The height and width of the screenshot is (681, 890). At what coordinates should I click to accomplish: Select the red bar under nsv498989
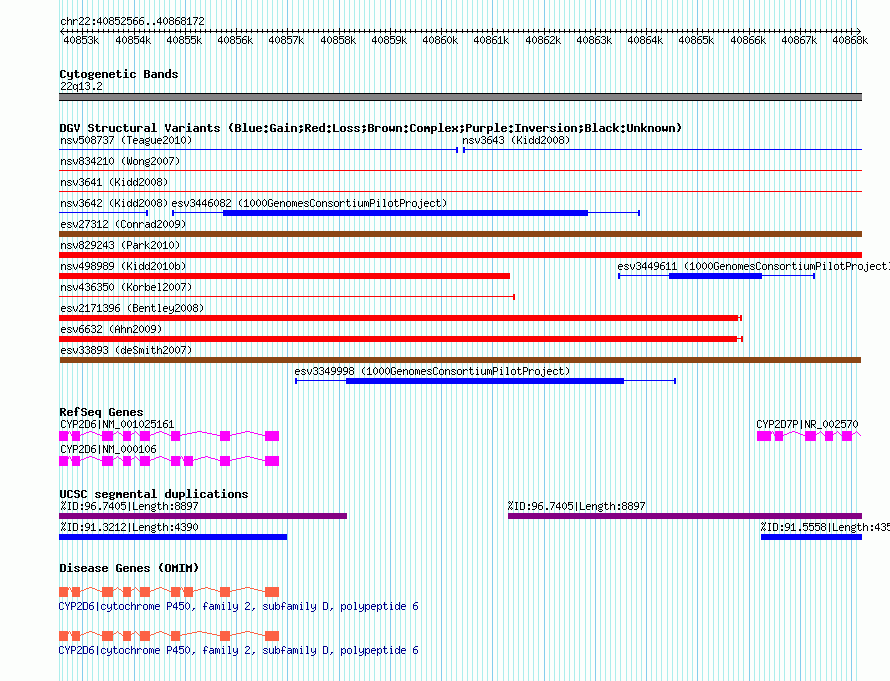[284, 276]
